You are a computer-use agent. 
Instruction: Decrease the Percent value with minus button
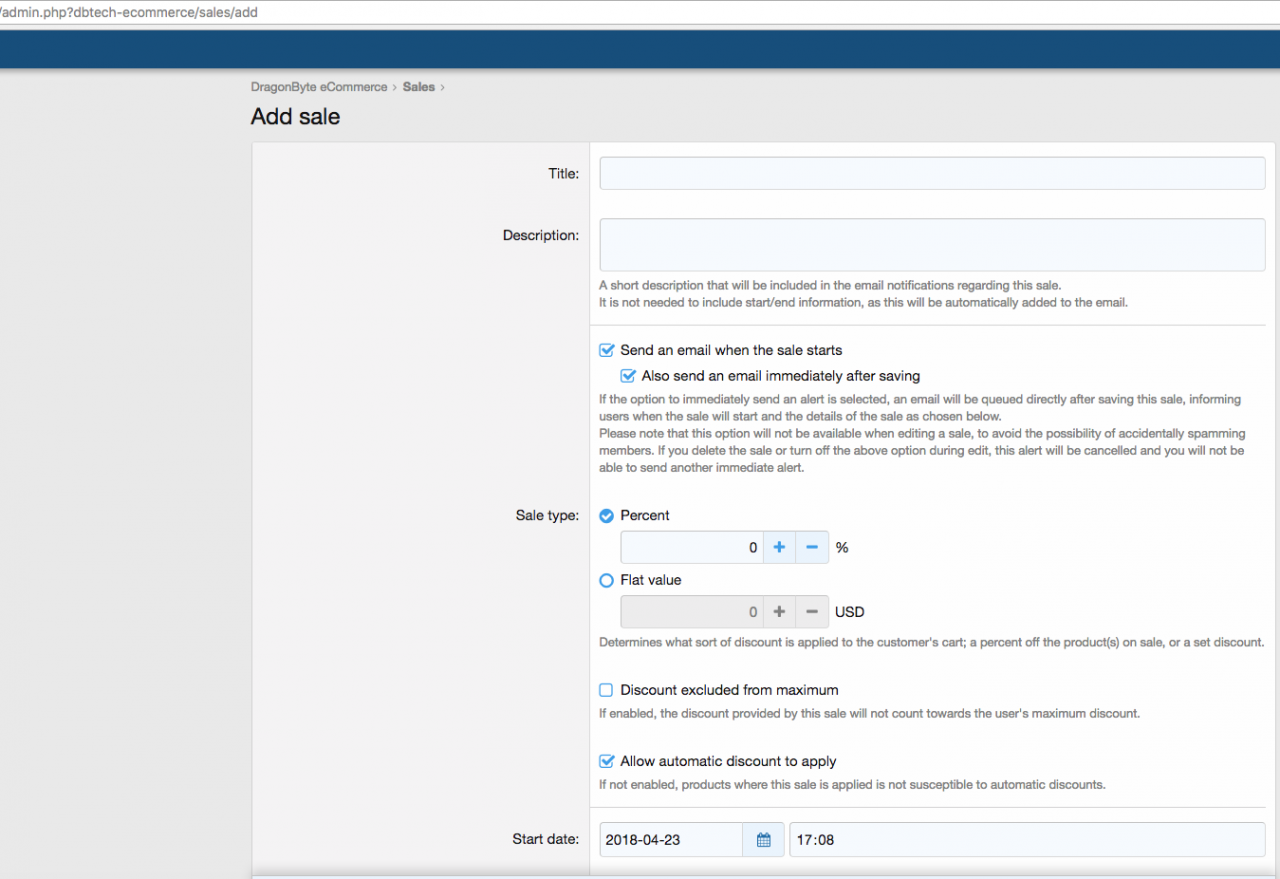tap(812, 548)
